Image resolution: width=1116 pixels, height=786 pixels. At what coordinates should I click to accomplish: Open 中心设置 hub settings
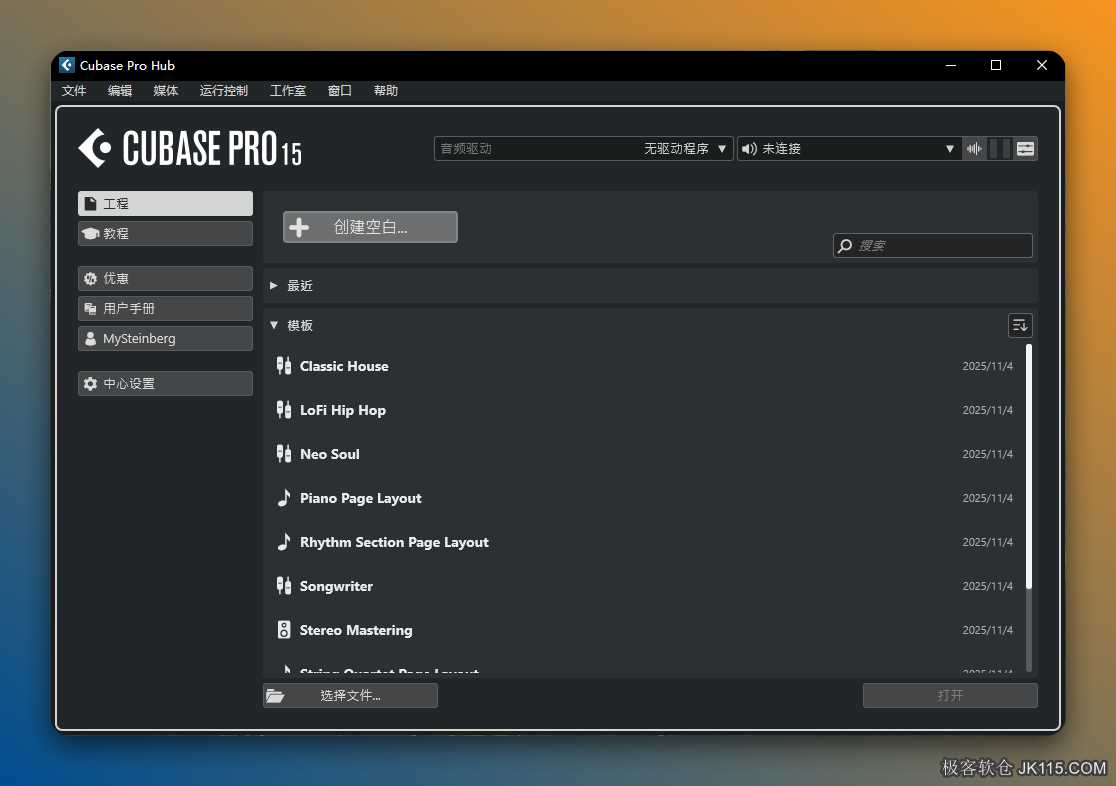165,384
